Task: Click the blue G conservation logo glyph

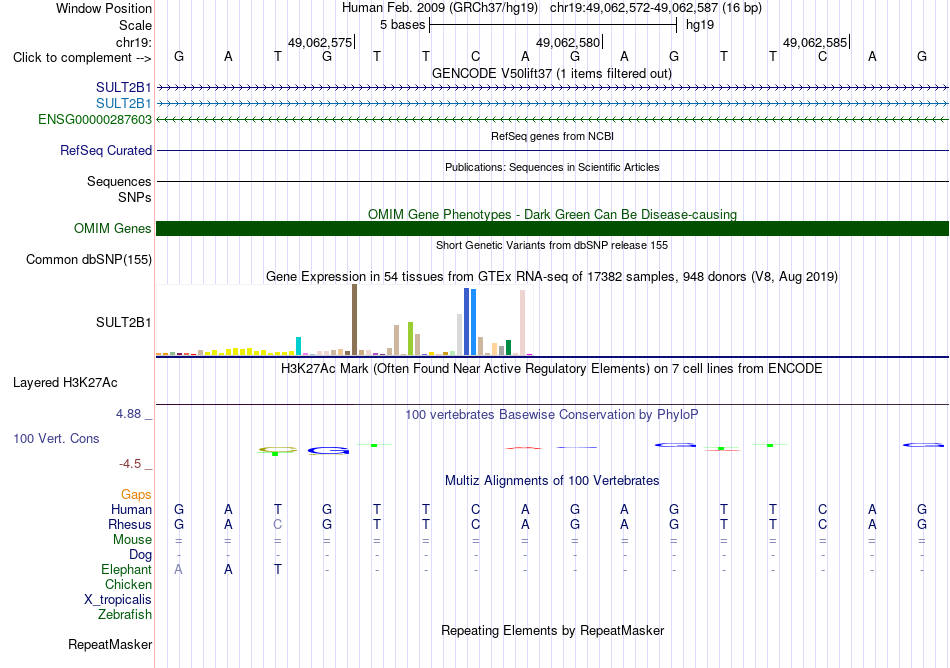Action: pyautogui.click(x=328, y=451)
